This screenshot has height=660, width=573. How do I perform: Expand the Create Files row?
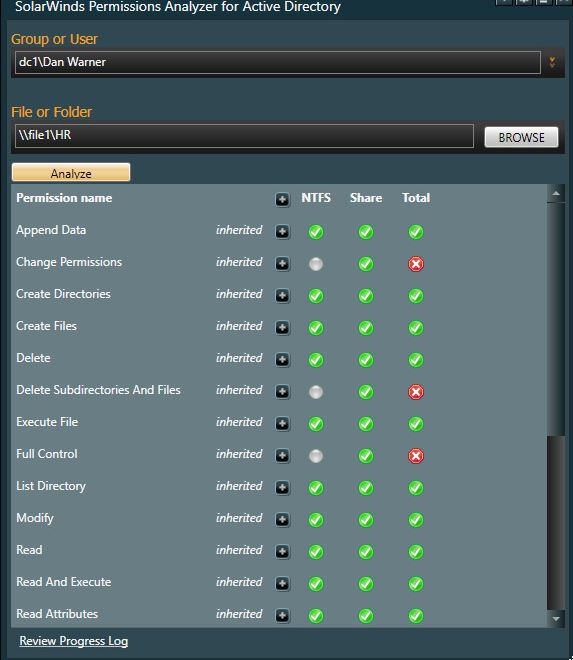pos(283,327)
